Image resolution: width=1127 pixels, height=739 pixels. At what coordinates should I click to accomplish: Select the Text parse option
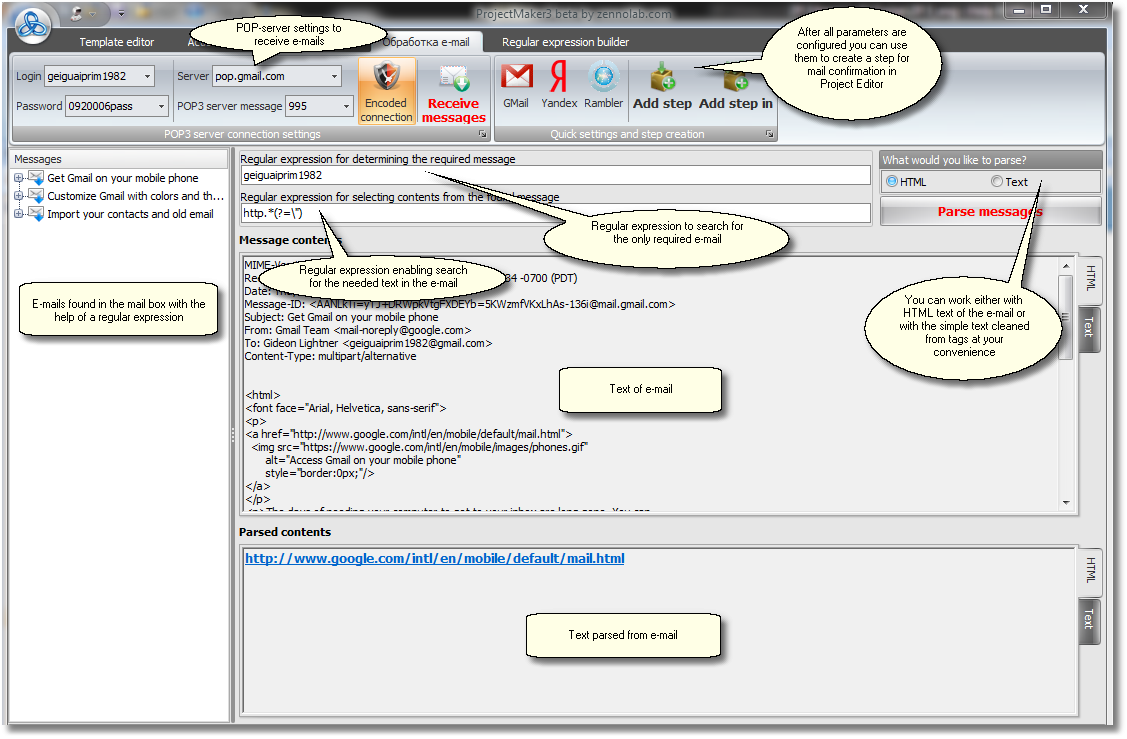click(x=996, y=182)
